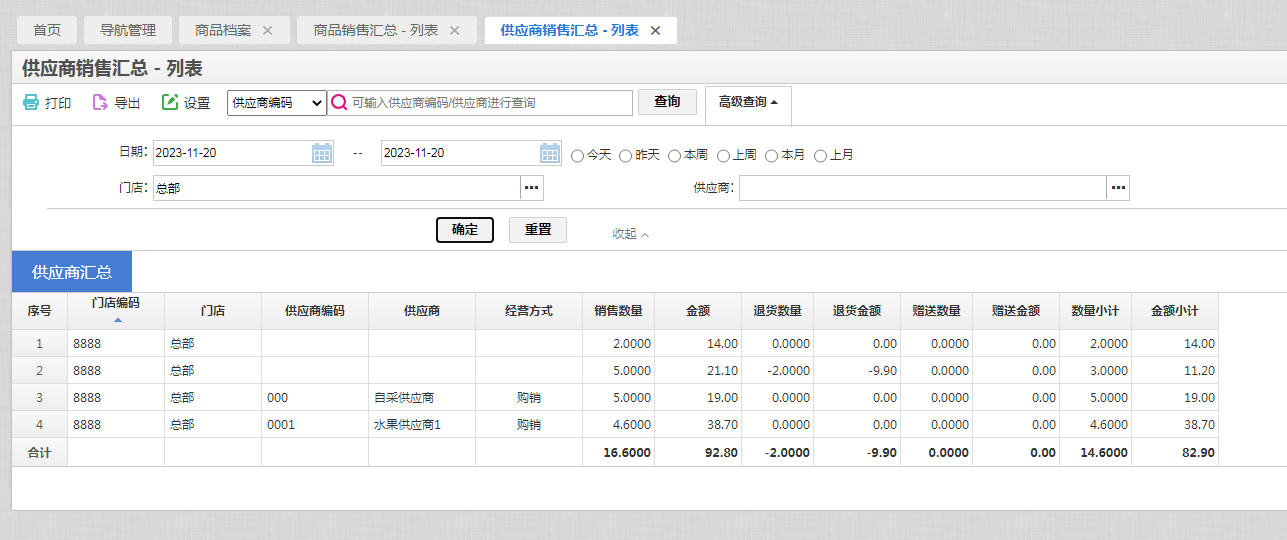Image resolution: width=1287 pixels, height=540 pixels.
Task: Click the 购销 cell in row 4
Action: pyautogui.click(x=529, y=425)
